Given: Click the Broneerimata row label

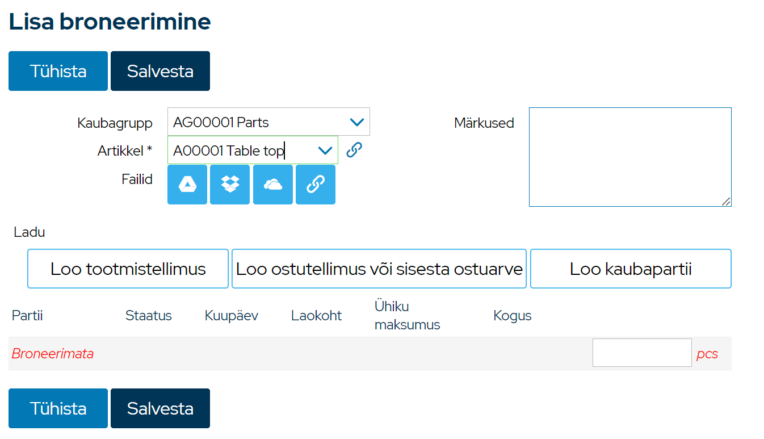Looking at the screenshot, I should (53, 353).
